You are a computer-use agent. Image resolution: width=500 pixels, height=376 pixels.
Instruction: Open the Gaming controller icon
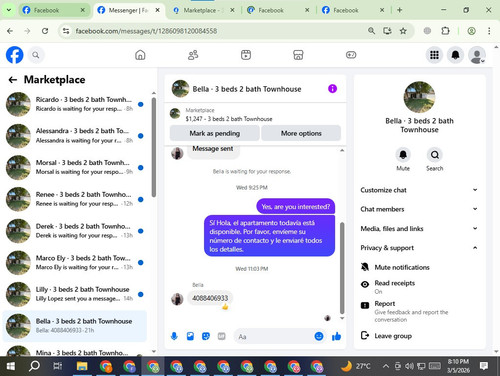tap(351, 55)
